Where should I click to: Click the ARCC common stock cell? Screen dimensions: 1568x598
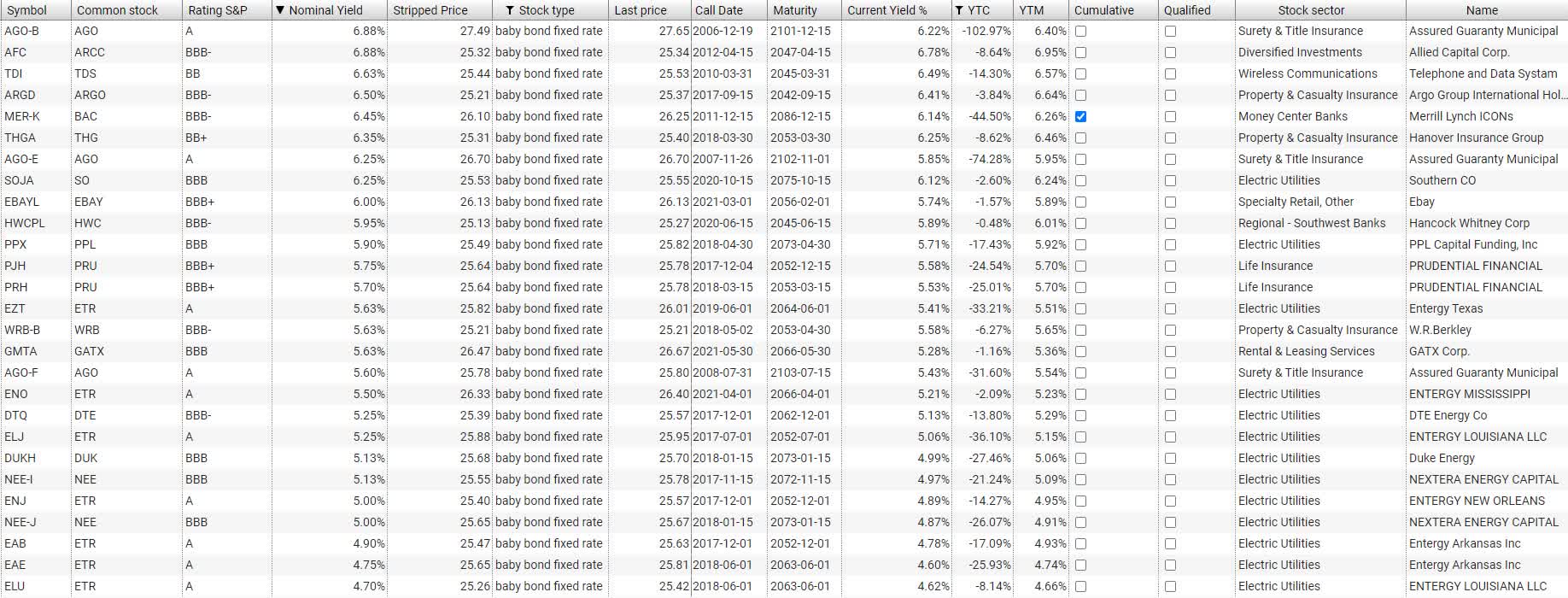[x=126, y=52]
